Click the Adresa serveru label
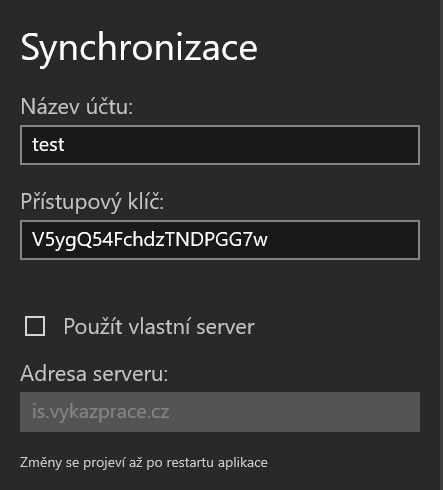This screenshot has height=490, width=443. point(94,373)
